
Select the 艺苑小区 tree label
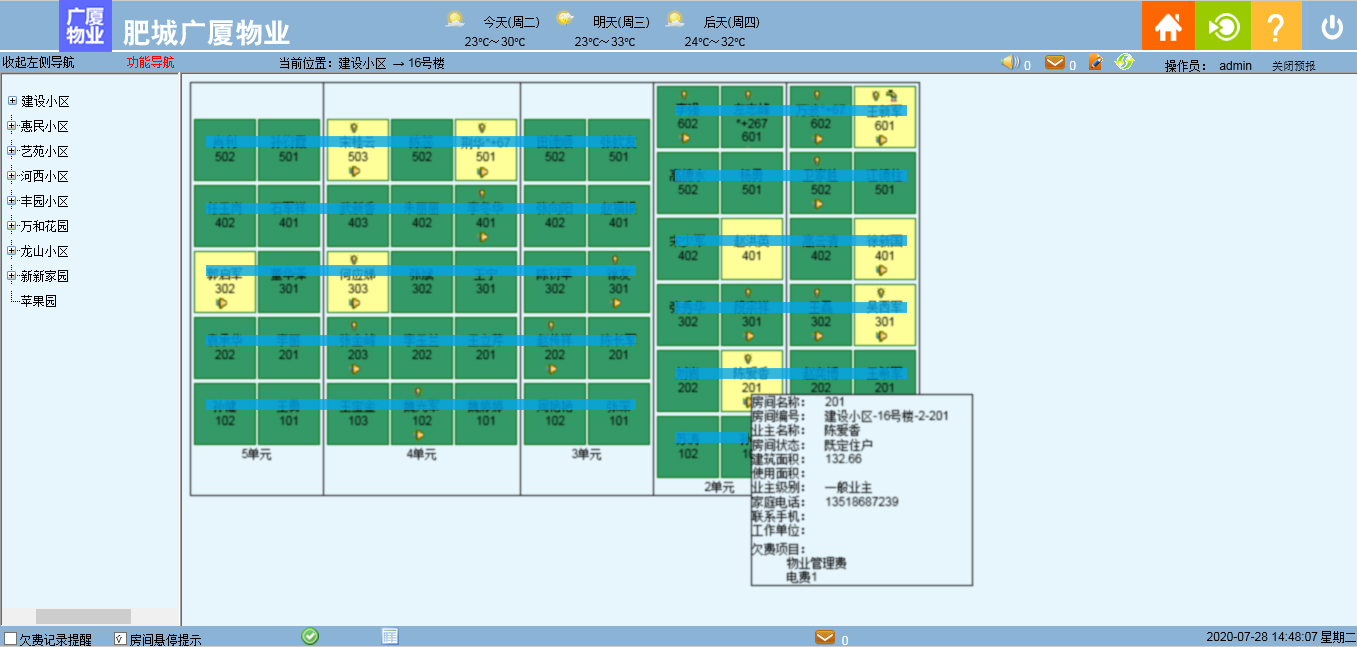pos(45,151)
